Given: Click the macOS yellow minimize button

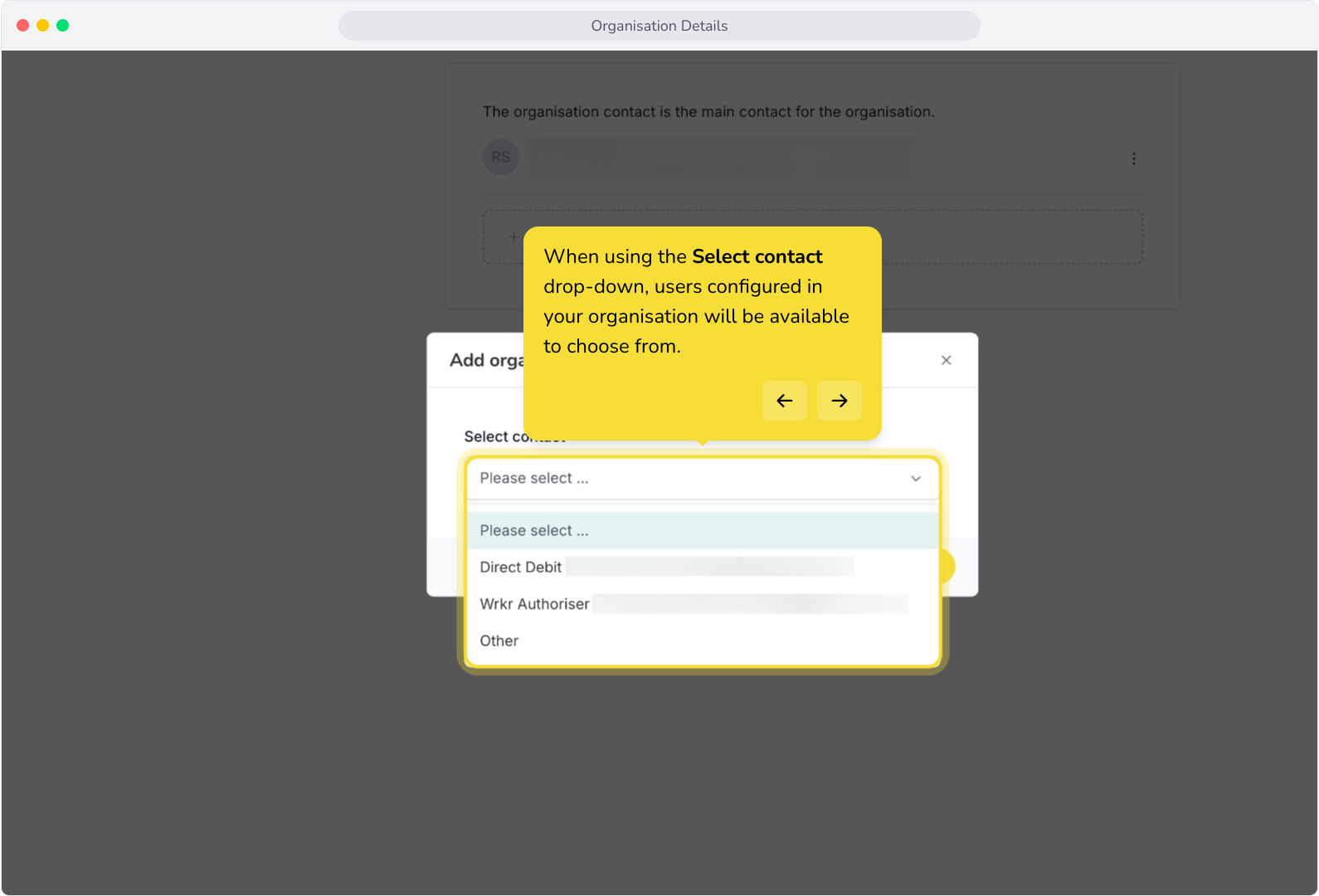Looking at the screenshot, I should point(42,26).
